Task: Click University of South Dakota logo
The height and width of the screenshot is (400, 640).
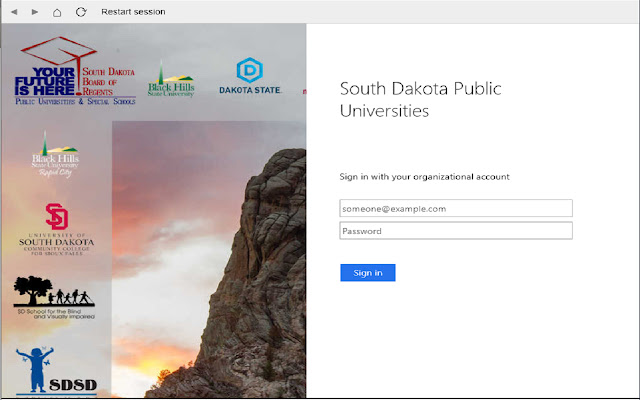Action: (x=56, y=229)
